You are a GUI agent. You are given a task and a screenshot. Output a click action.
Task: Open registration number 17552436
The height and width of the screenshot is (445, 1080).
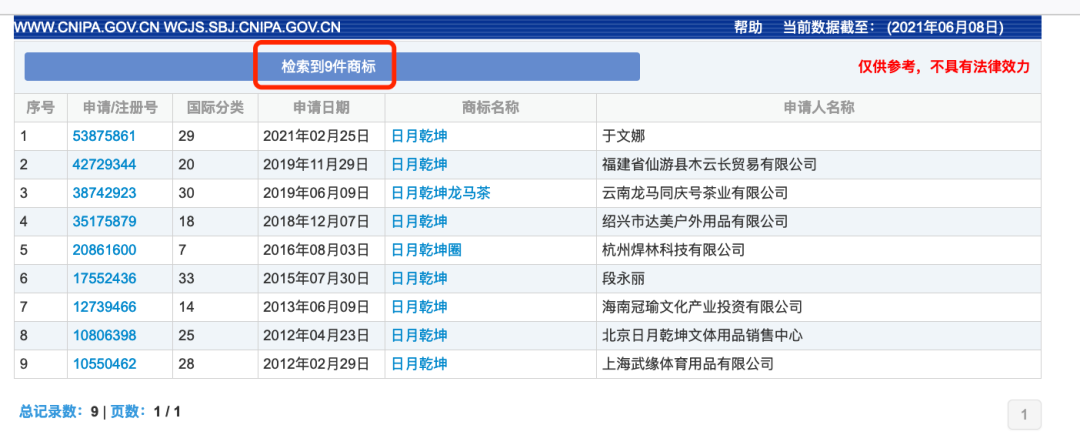tap(104, 278)
